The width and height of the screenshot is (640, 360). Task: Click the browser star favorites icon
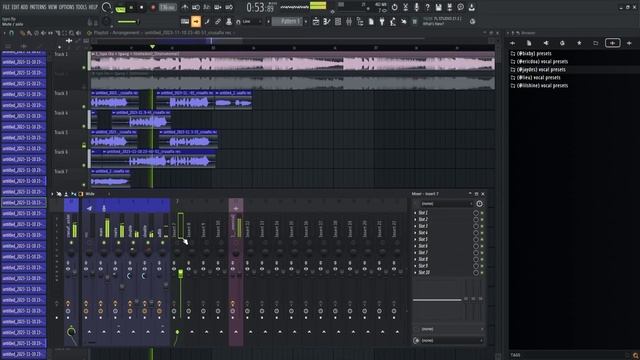(x=579, y=43)
